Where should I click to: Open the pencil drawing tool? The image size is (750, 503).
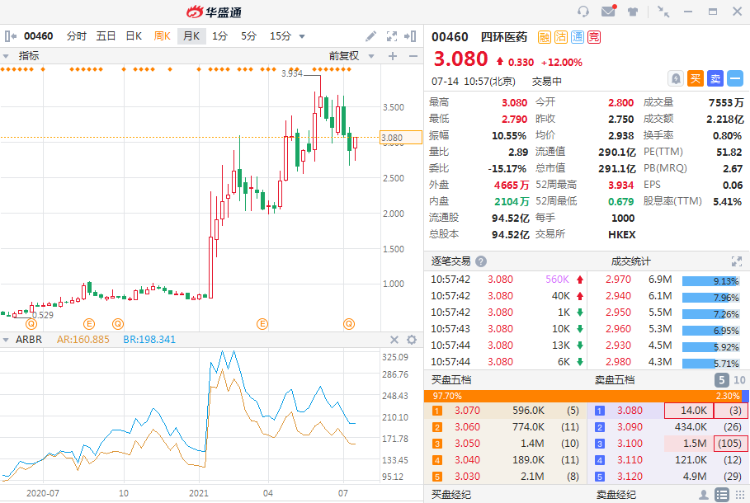(x=371, y=36)
